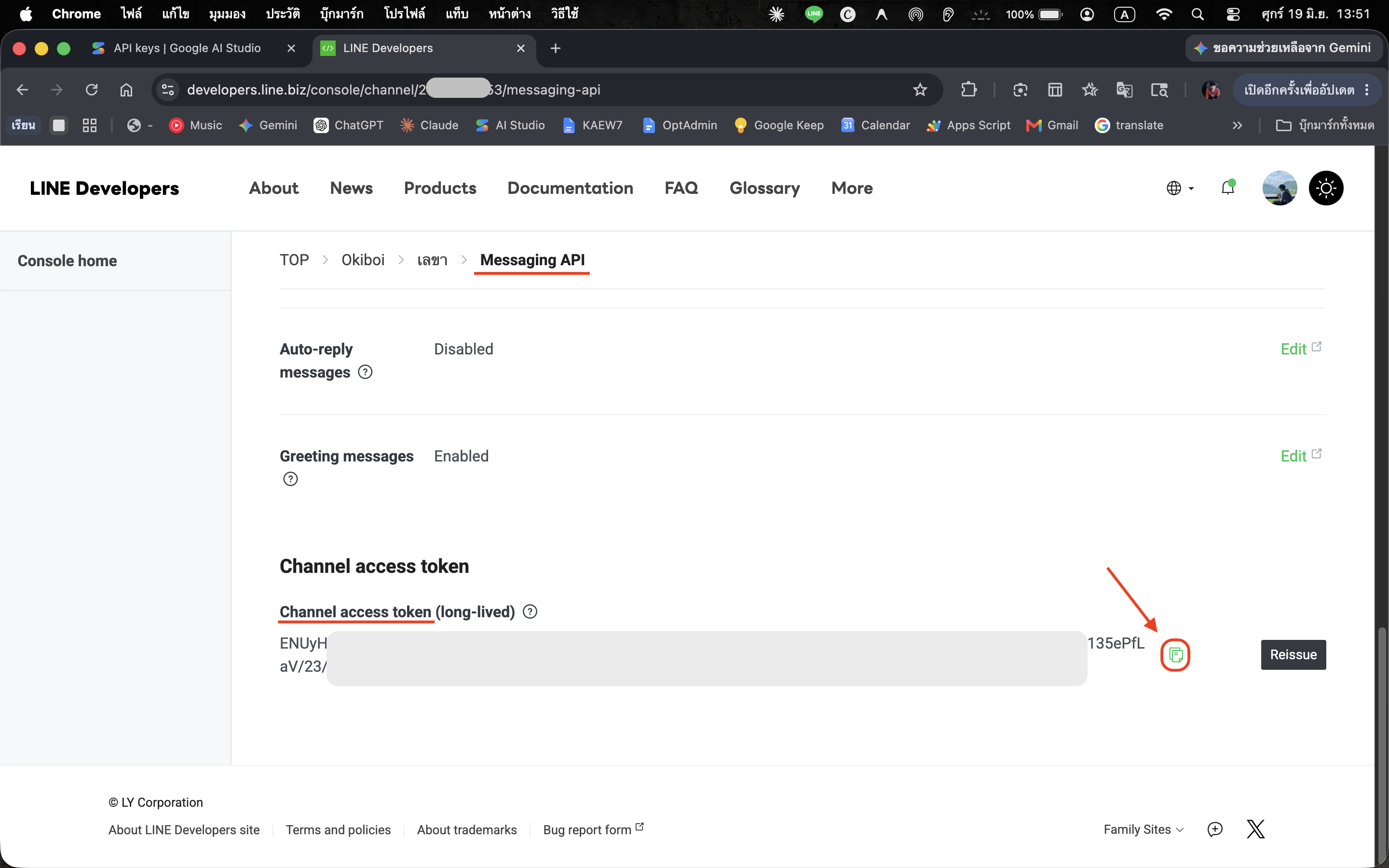This screenshot has height=868, width=1389.
Task: Show the hidden bookmarks overflow chevron
Action: (x=1238, y=125)
